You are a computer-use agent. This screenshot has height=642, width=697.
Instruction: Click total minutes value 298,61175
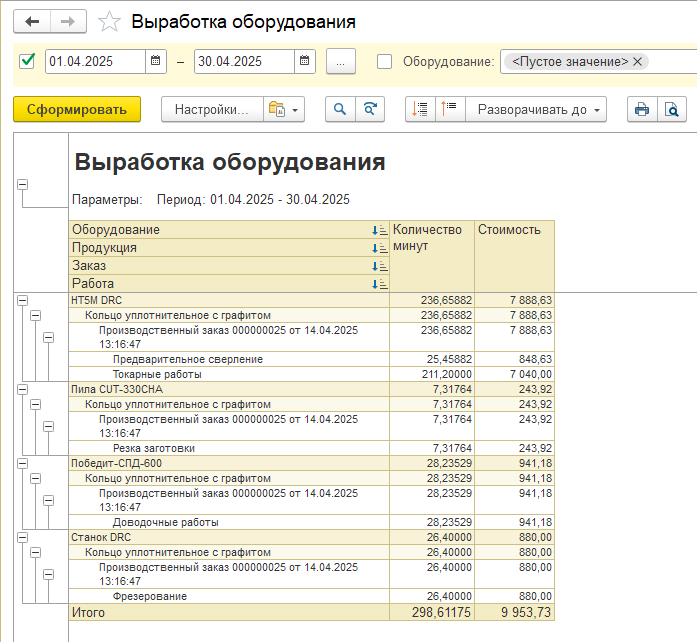click(441, 613)
